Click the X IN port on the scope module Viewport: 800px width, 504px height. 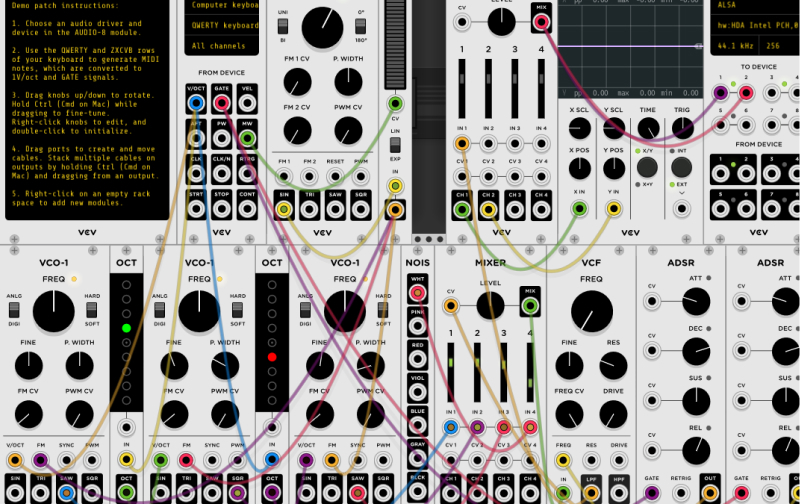579,208
